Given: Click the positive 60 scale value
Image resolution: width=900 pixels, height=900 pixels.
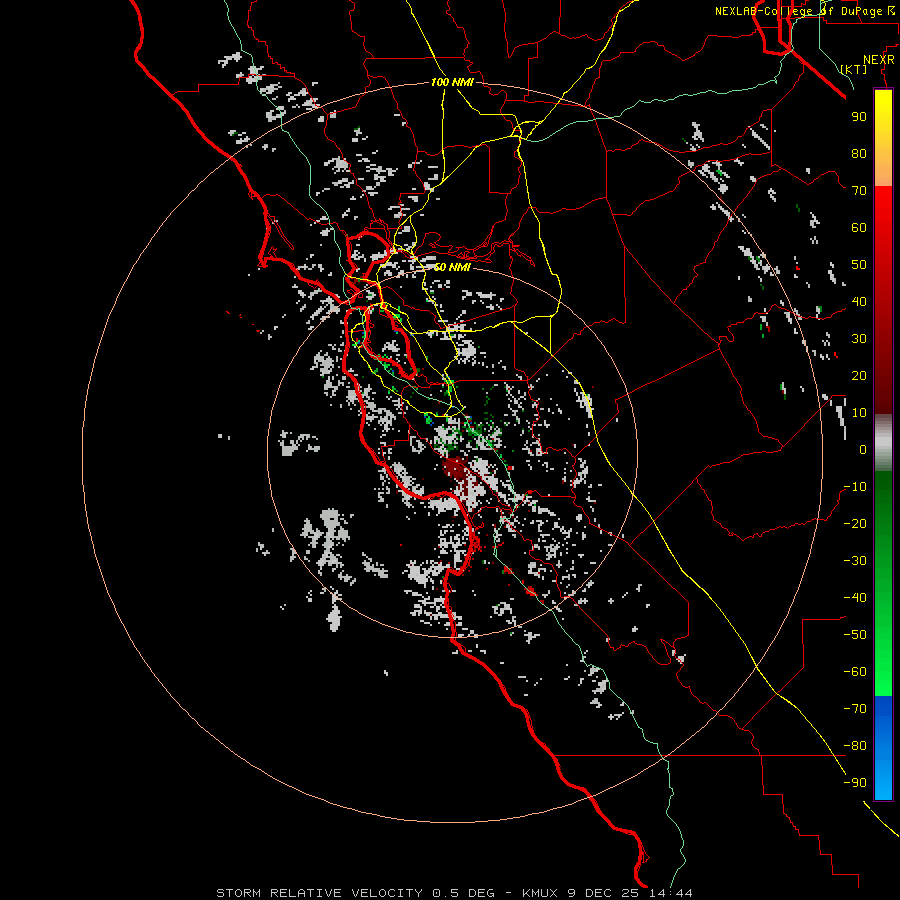Looking at the screenshot, I should coord(859,227).
